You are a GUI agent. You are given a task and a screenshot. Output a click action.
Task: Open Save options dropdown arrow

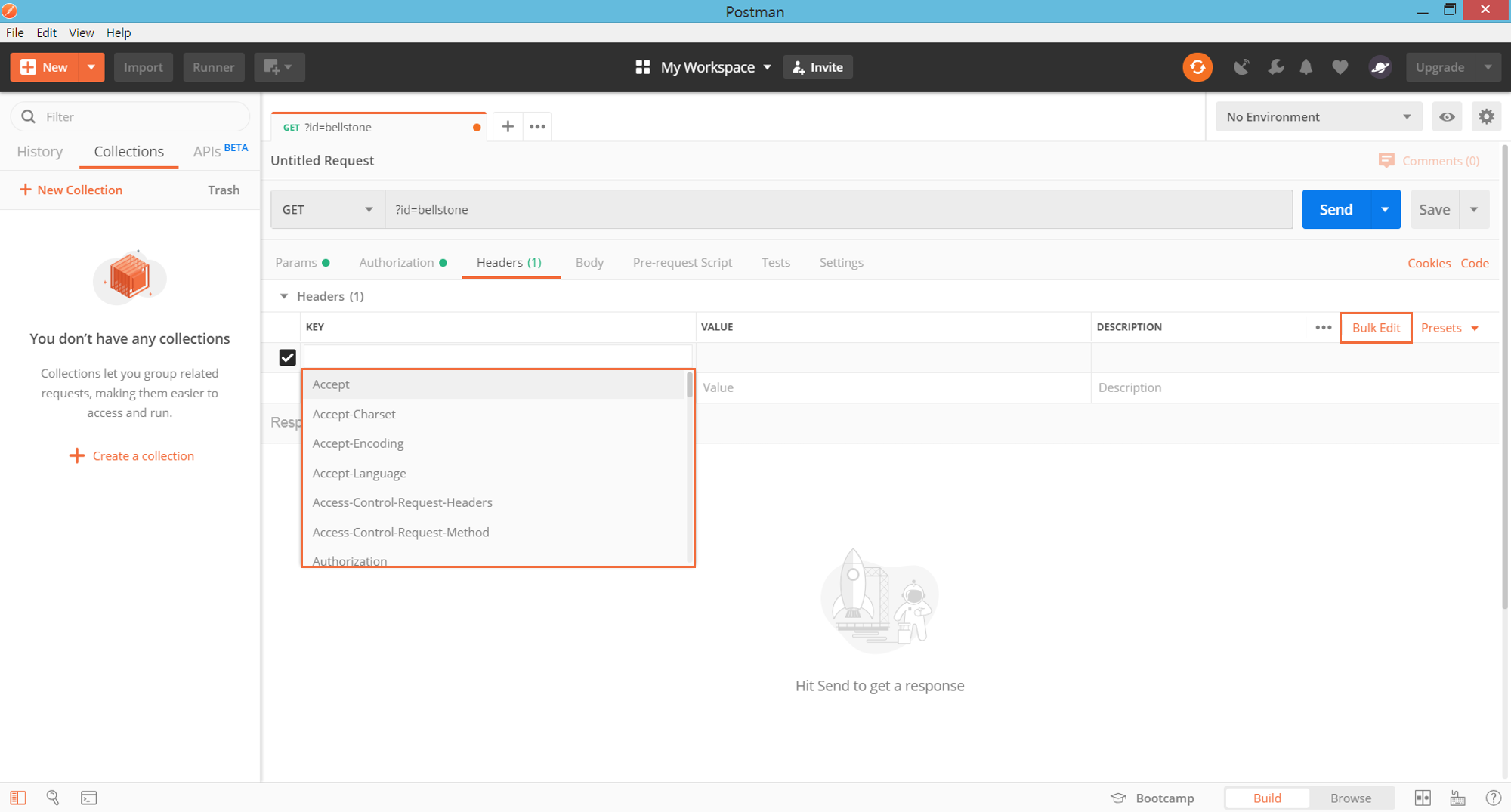point(1474,209)
